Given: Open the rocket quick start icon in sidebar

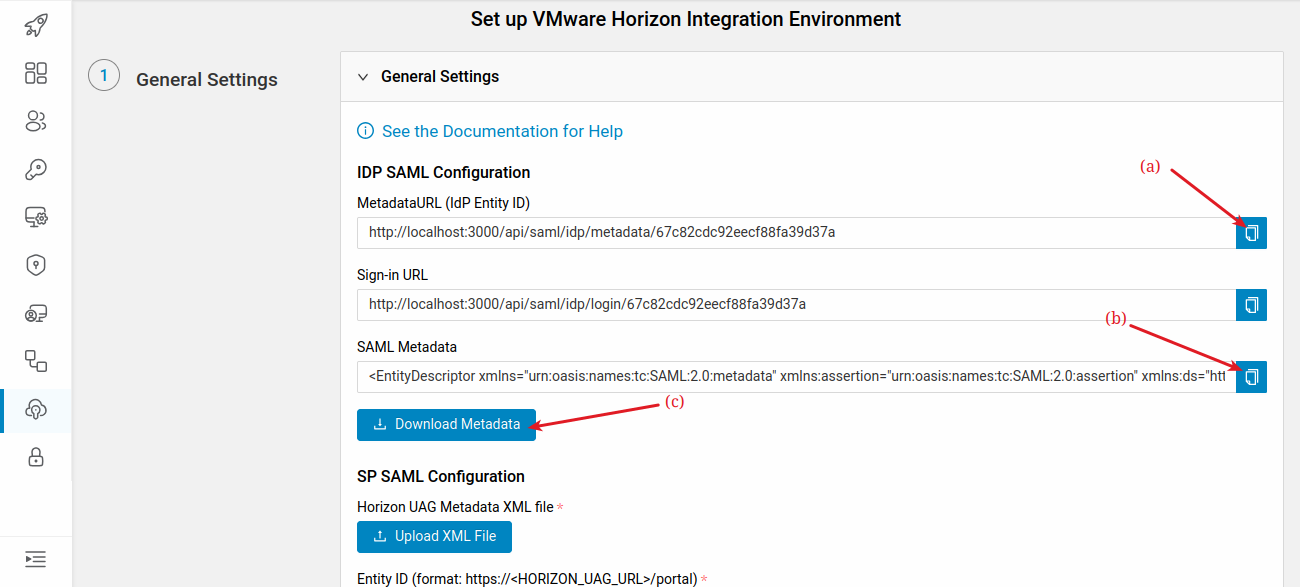Looking at the screenshot, I should (36, 25).
